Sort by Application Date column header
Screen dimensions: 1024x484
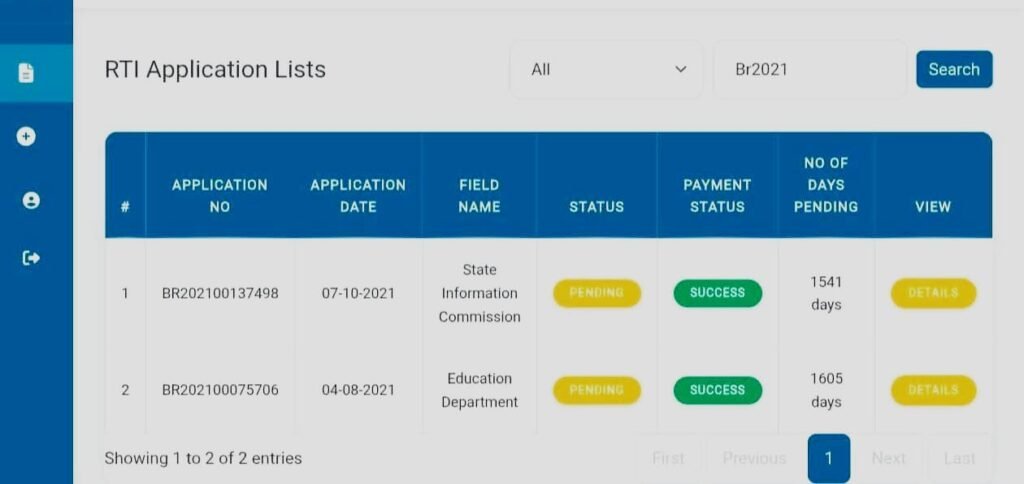pos(358,195)
